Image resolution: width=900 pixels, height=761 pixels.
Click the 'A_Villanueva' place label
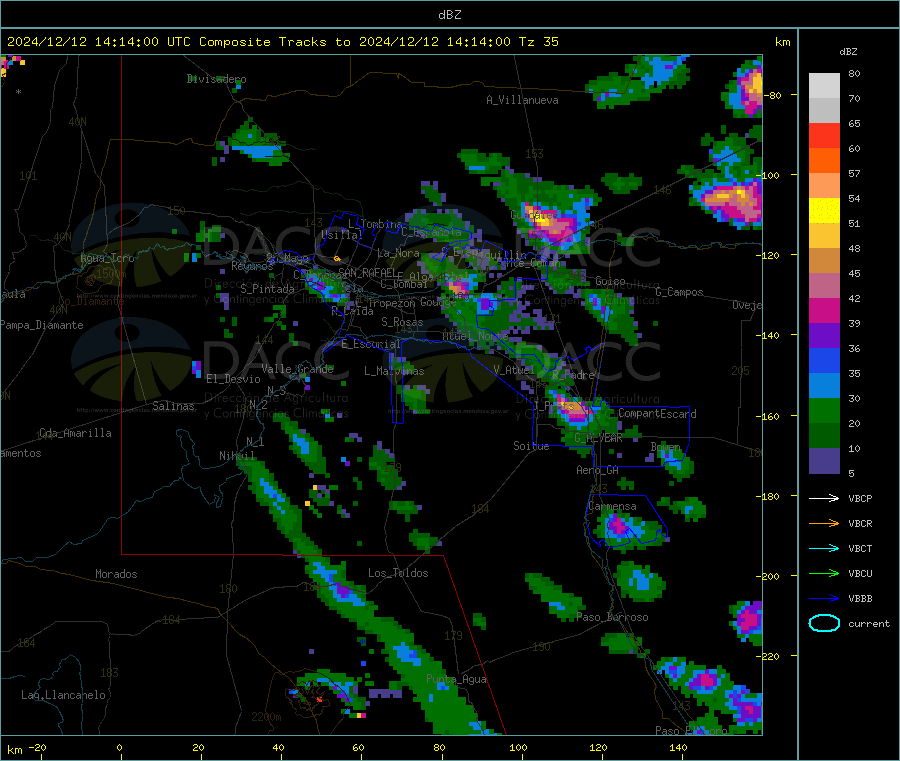[522, 100]
